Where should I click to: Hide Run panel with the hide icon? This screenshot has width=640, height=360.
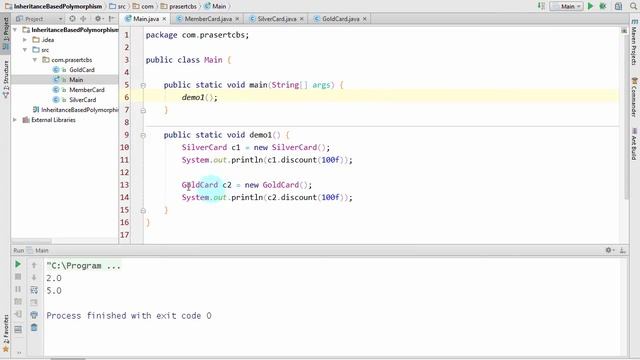[x=622, y=250]
